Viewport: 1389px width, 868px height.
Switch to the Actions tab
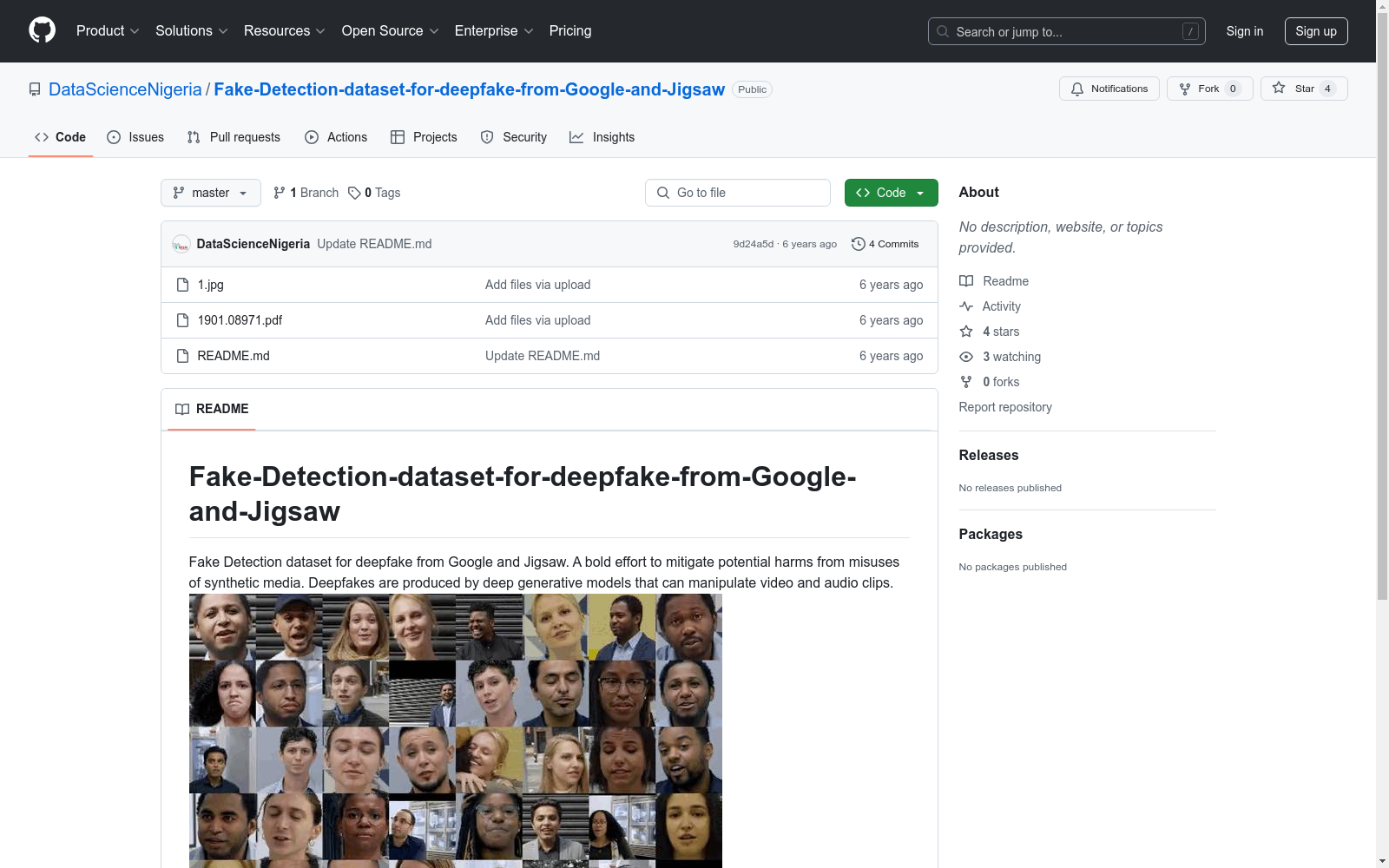coord(336,137)
